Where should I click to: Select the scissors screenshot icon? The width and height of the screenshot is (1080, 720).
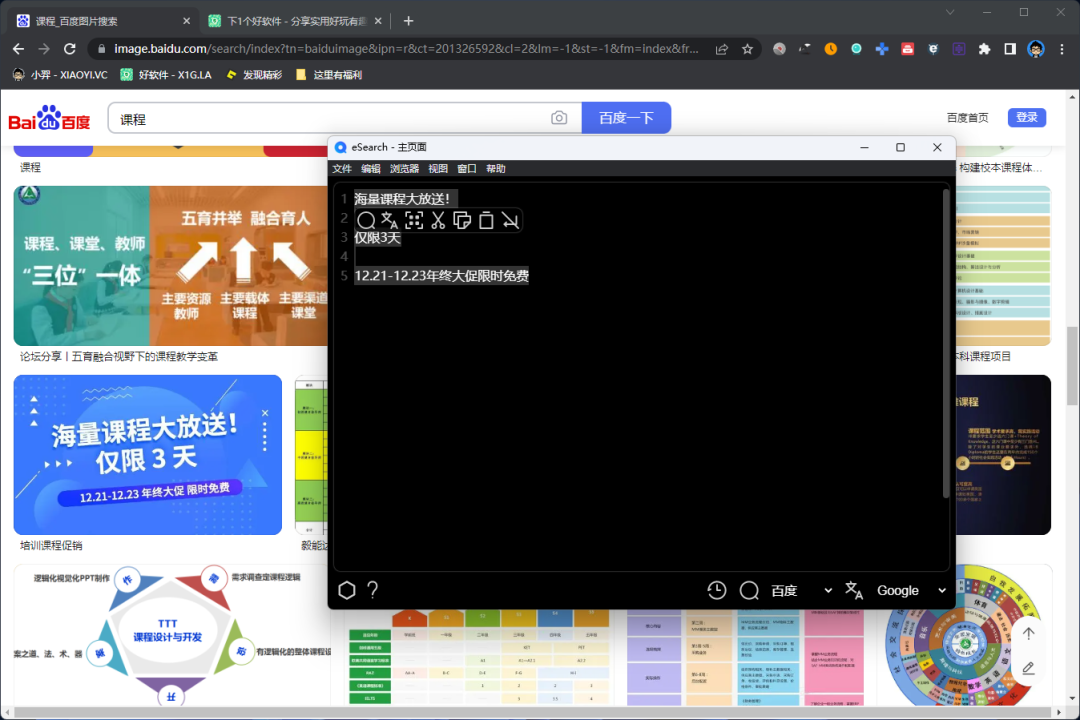pyautogui.click(x=438, y=221)
